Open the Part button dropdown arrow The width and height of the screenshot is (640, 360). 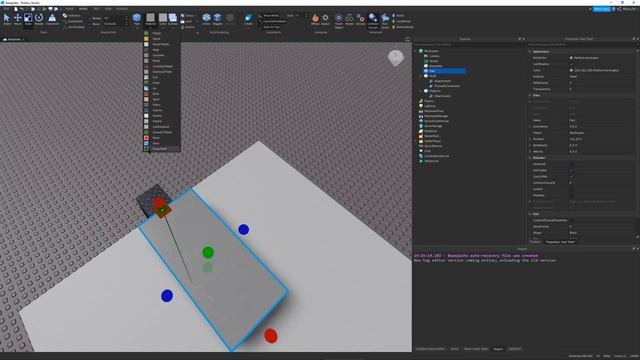point(137,27)
